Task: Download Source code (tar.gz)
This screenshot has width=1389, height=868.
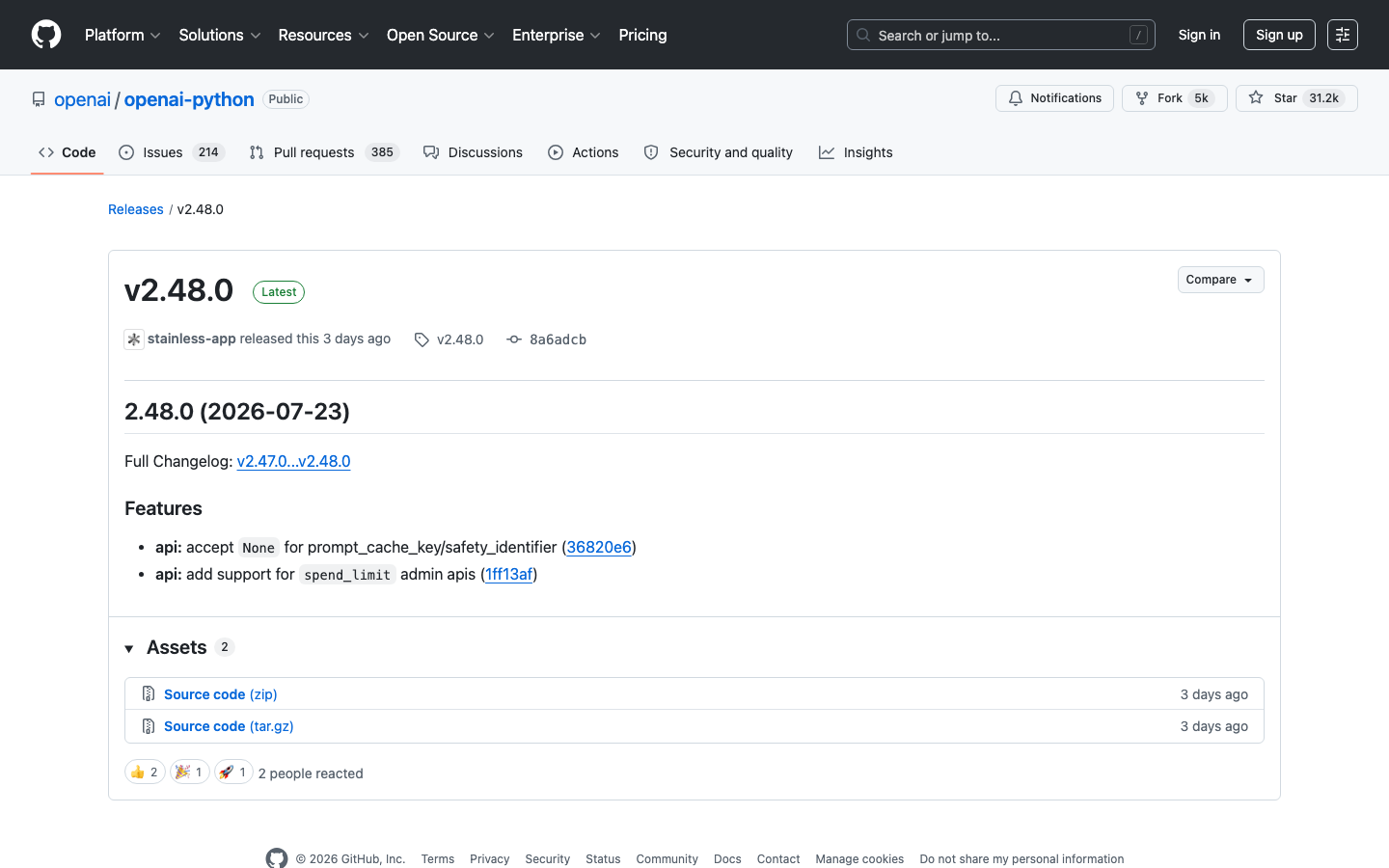Action: coord(229,726)
